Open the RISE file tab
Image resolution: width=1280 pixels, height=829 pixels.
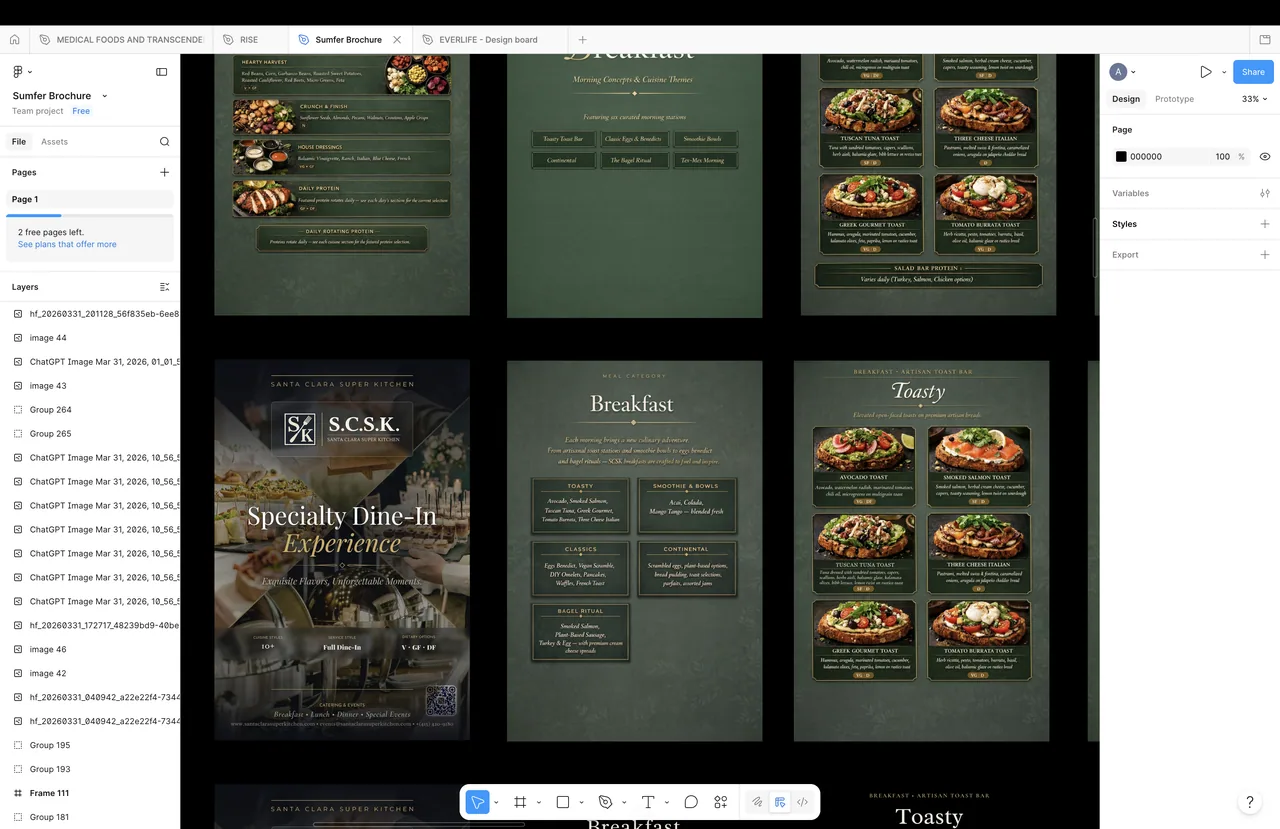tap(249, 40)
